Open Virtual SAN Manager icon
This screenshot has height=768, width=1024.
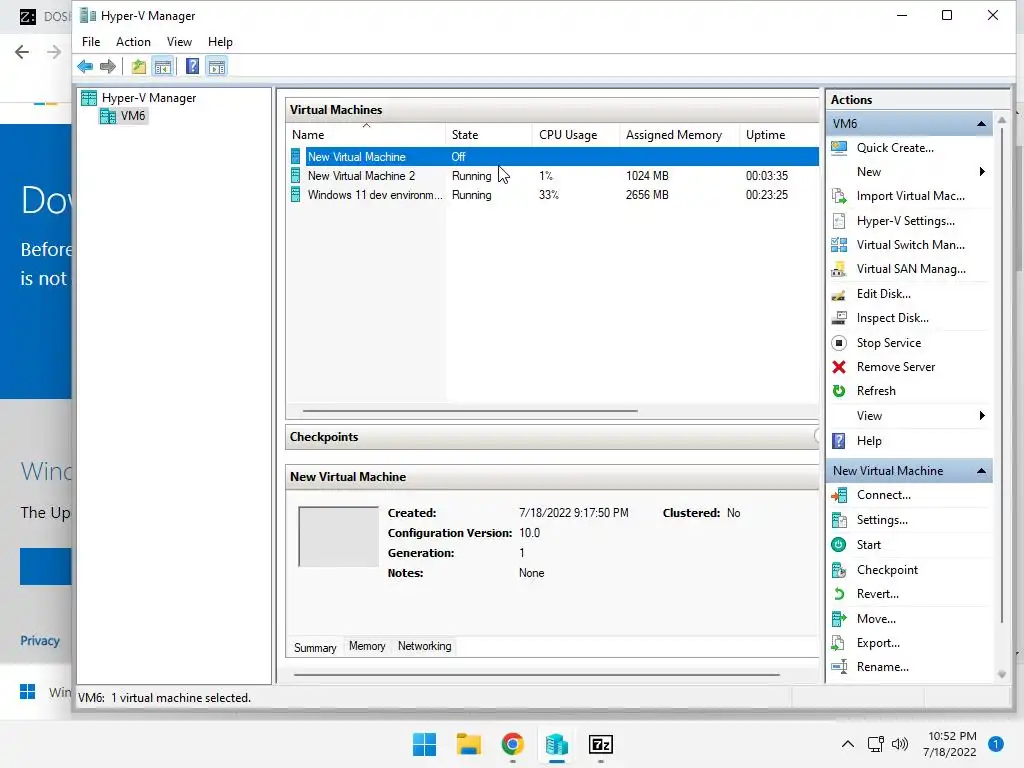[839, 269]
